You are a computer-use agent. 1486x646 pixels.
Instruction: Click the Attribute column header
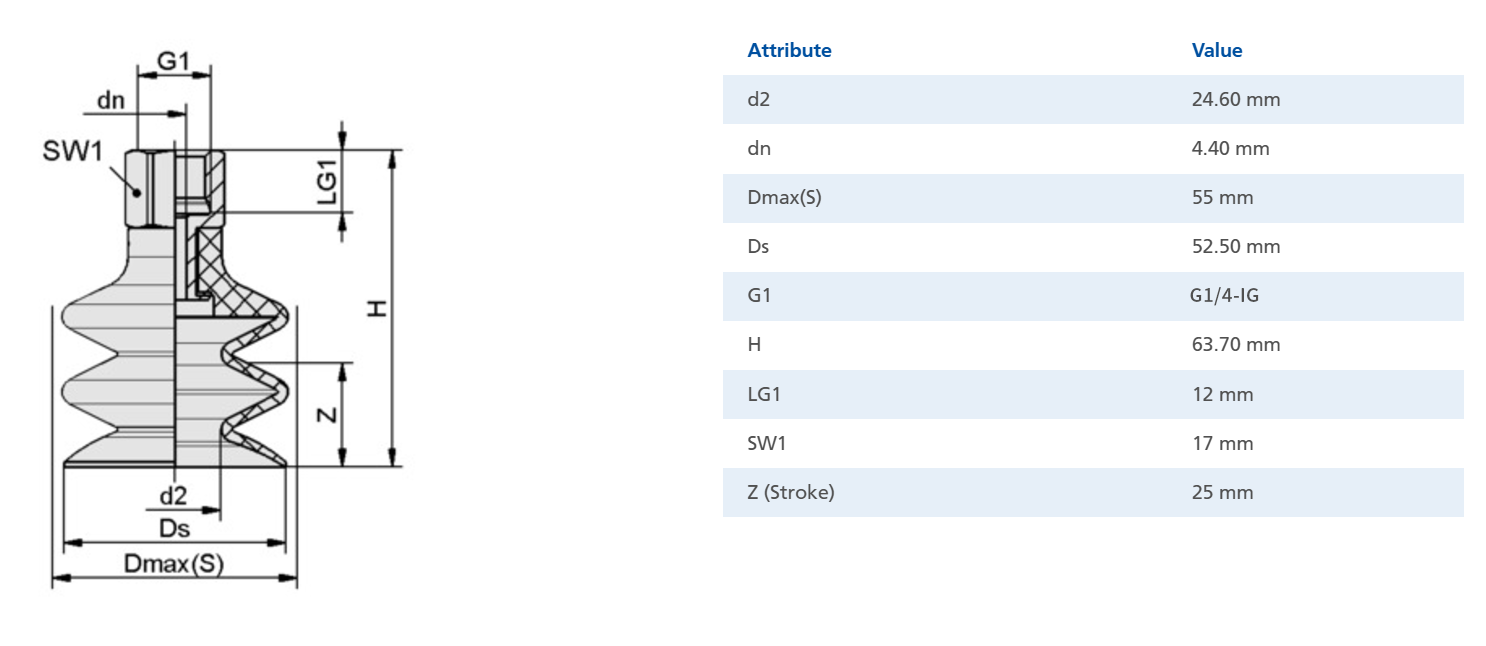click(x=789, y=50)
